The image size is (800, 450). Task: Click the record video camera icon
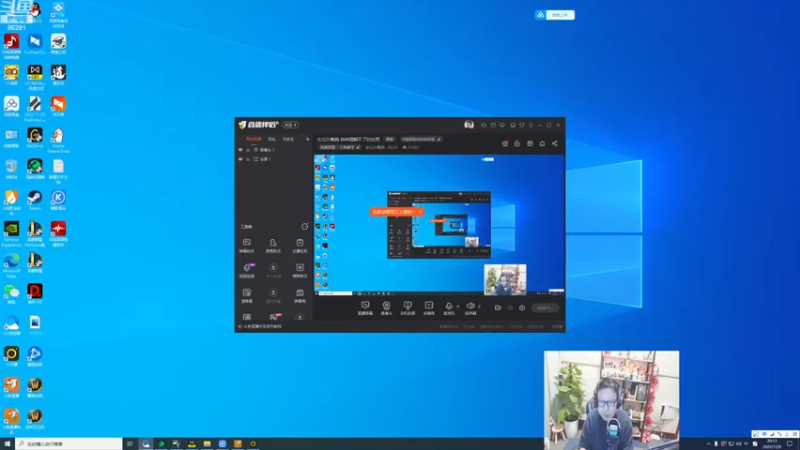click(497, 308)
